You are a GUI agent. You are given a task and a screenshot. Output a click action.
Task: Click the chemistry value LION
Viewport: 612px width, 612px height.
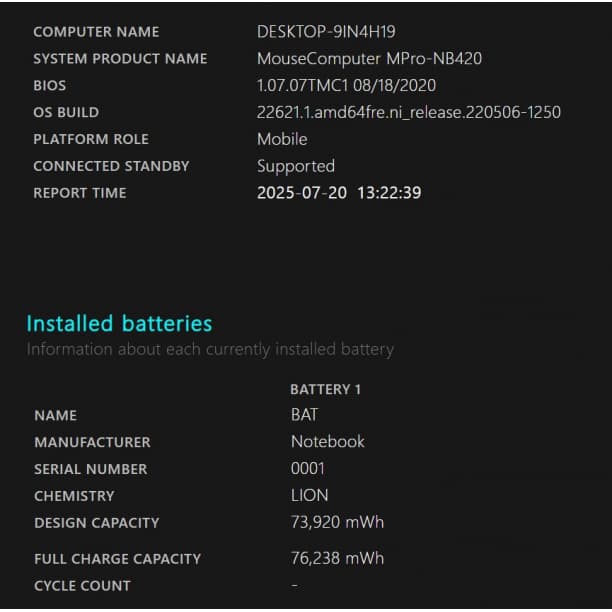coord(310,496)
